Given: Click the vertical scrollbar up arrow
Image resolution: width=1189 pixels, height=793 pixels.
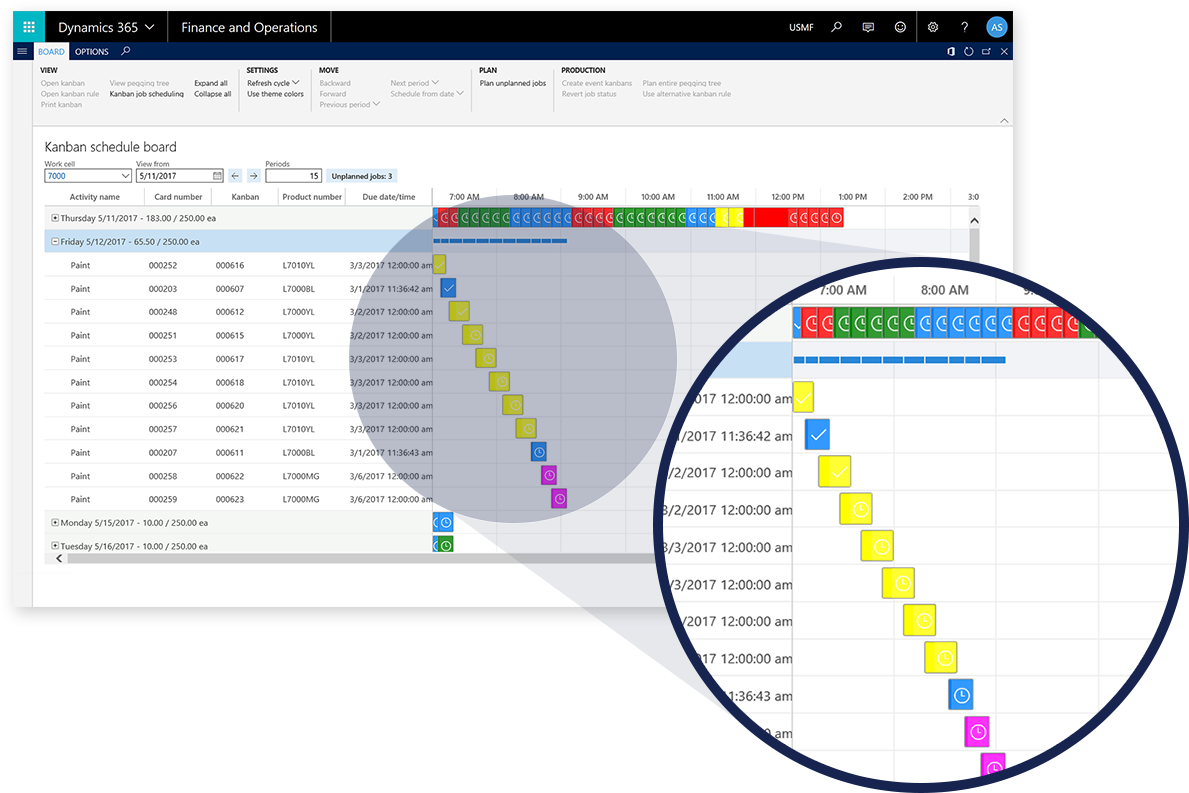Looking at the screenshot, I should tap(974, 221).
